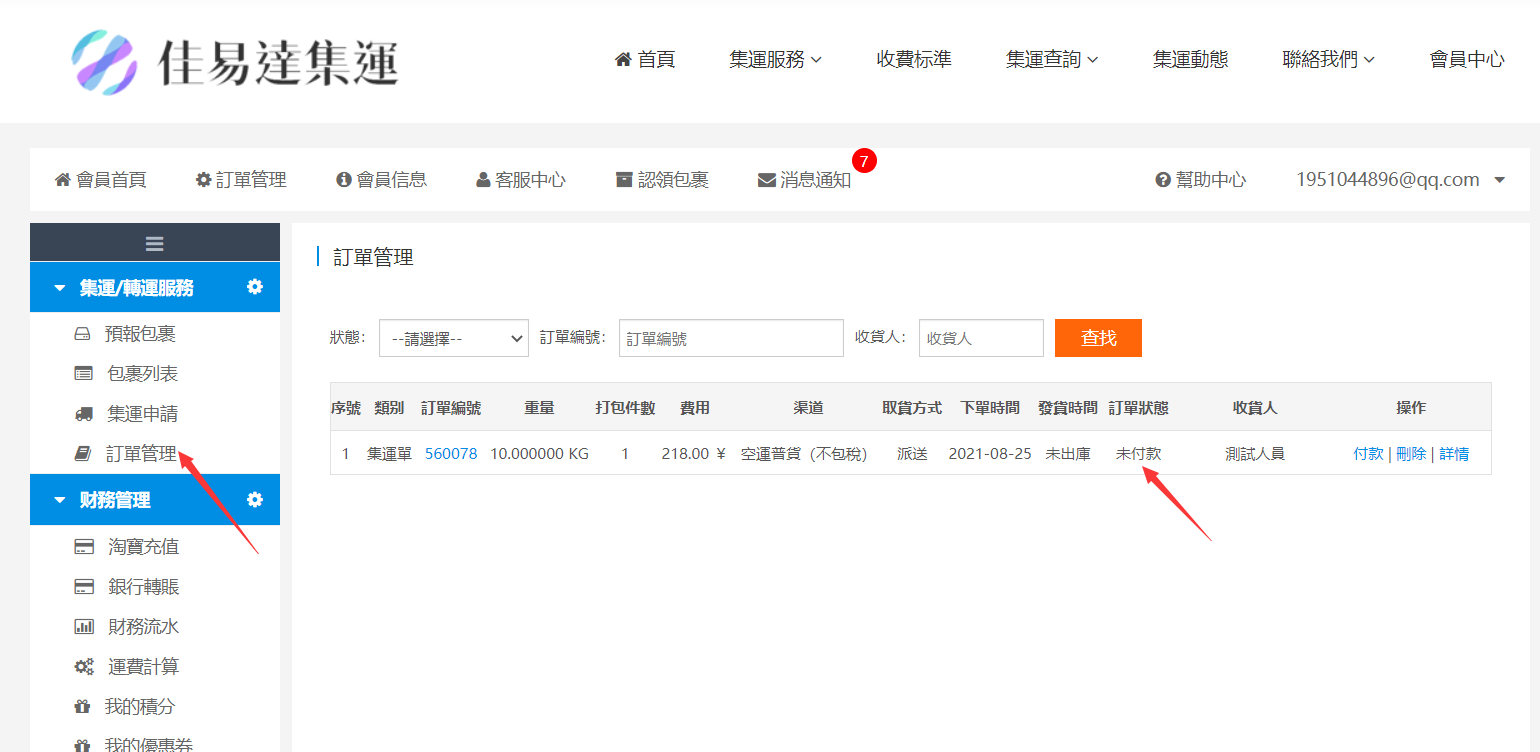1540x752 pixels.
Task: Click the archive box icon beside 認領包裹
Action: [x=624, y=180]
